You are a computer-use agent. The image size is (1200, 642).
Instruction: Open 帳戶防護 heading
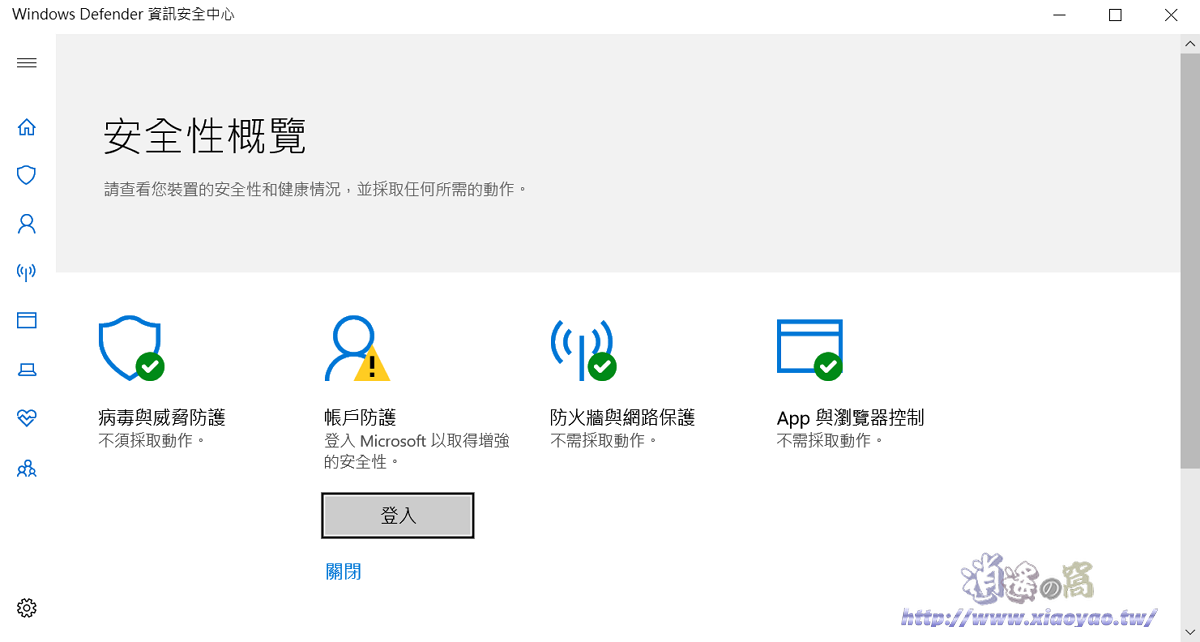coord(360,417)
